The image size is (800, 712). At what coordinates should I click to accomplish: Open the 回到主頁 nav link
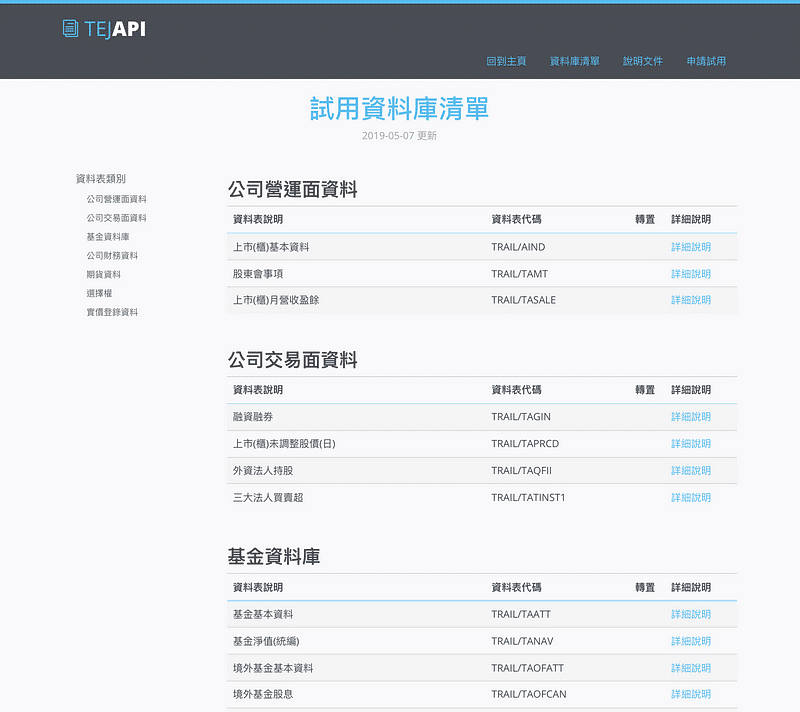click(x=506, y=61)
